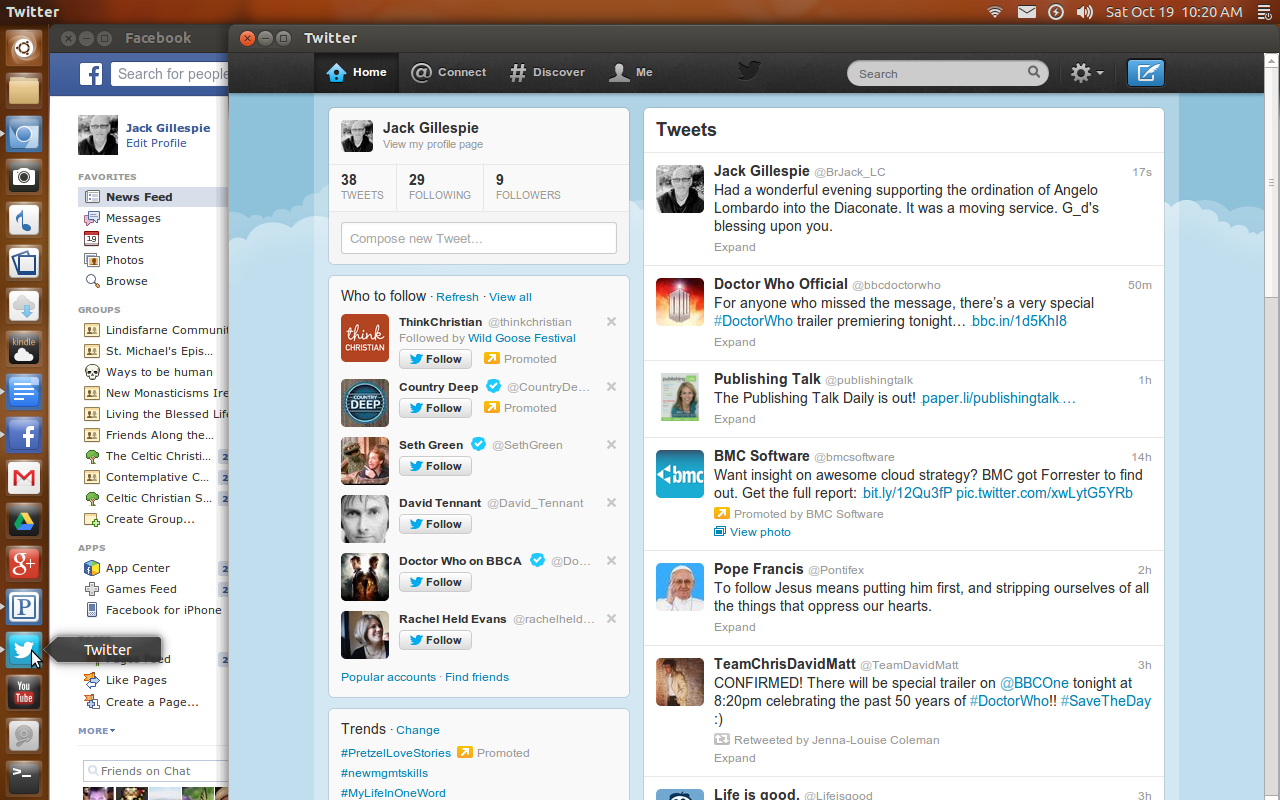Follow Country Deep
Viewport: 1280px width, 800px height.
[x=435, y=408]
